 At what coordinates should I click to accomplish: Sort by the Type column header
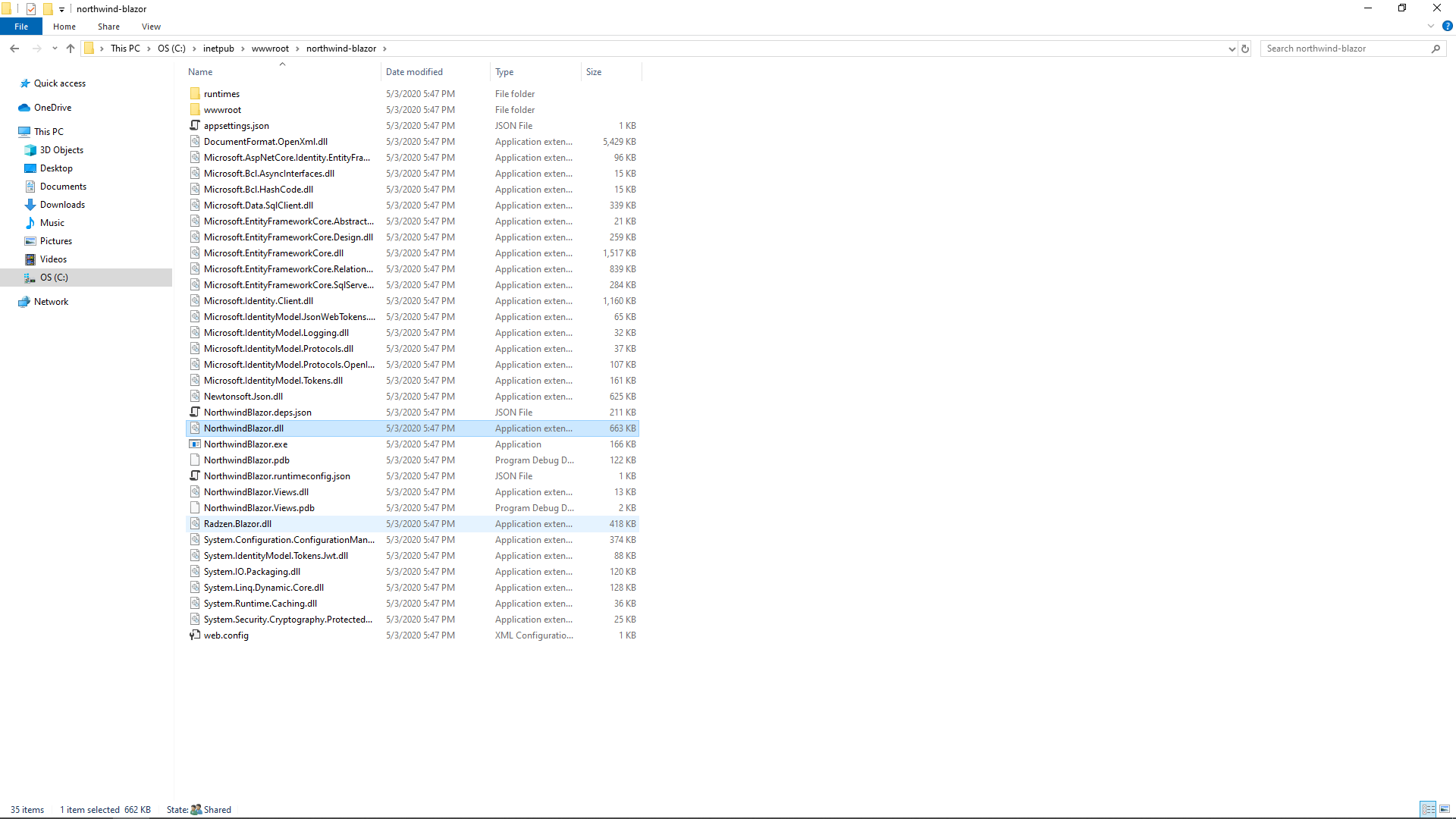point(535,72)
